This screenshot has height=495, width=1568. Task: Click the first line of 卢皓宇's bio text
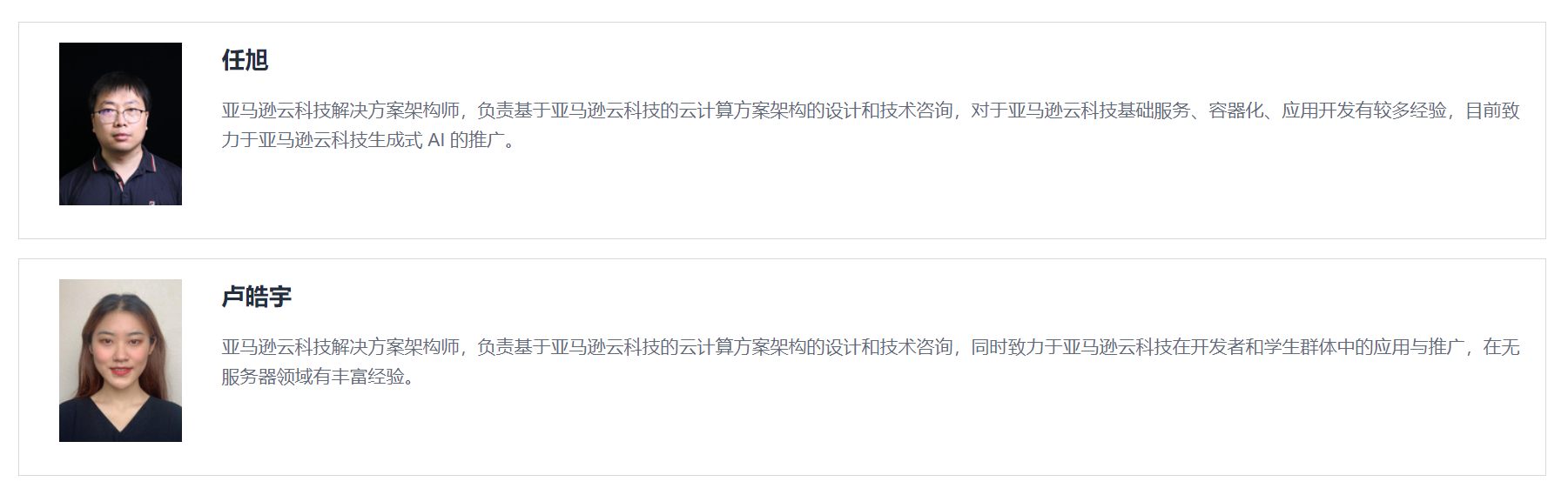[x=870, y=347]
